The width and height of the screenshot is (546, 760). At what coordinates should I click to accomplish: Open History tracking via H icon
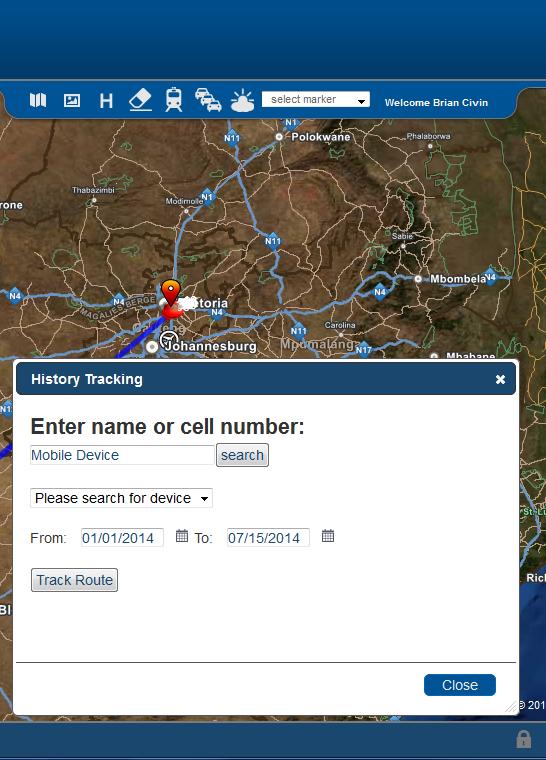tap(106, 101)
